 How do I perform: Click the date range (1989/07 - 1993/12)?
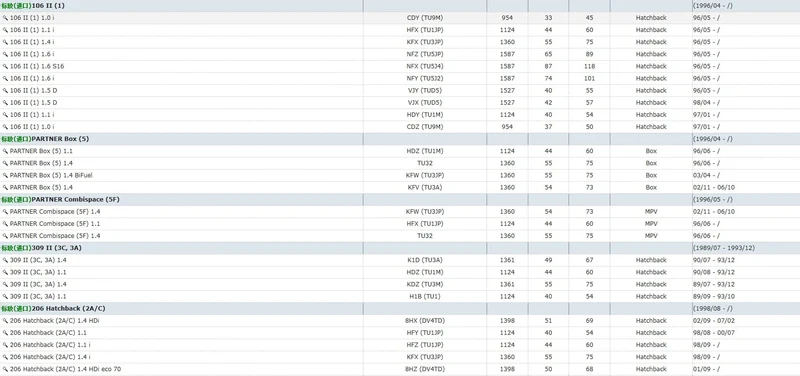pyautogui.click(x=723, y=248)
